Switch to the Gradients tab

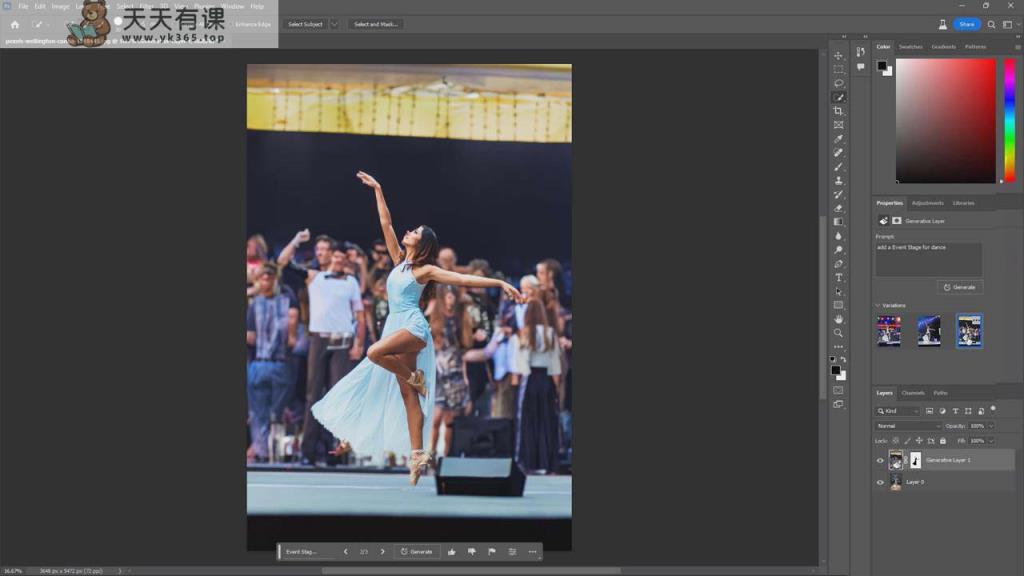click(x=944, y=47)
